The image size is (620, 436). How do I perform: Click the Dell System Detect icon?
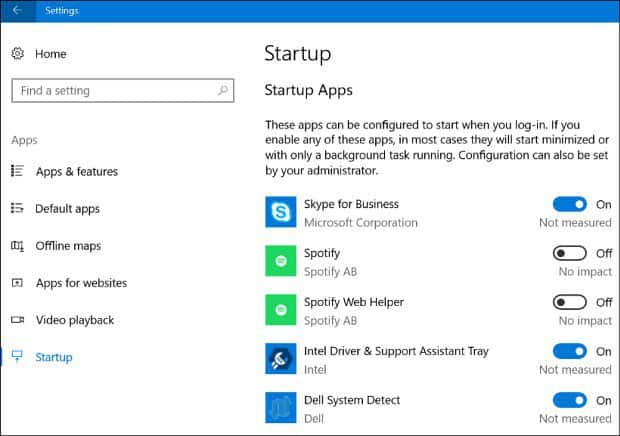coord(281,408)
